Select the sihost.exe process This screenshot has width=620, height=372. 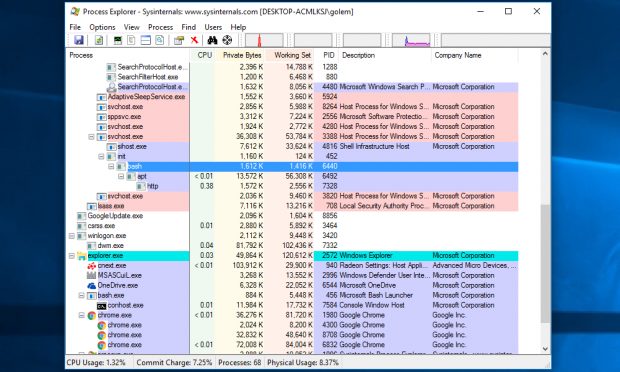pyautogui.click(x=132, y=146)
